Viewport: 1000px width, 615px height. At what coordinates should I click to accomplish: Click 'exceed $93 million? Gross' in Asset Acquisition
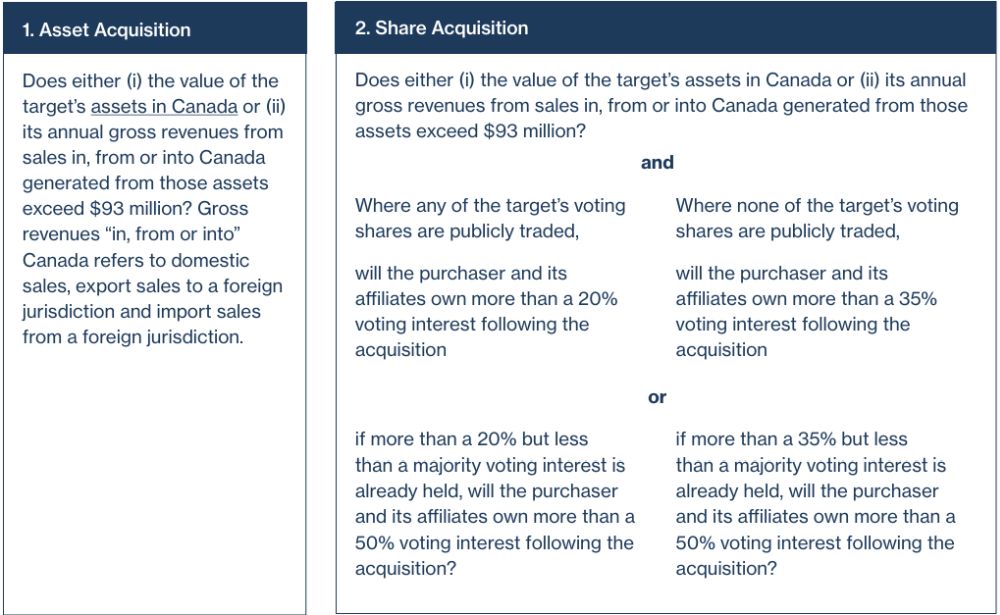point(135,209)
